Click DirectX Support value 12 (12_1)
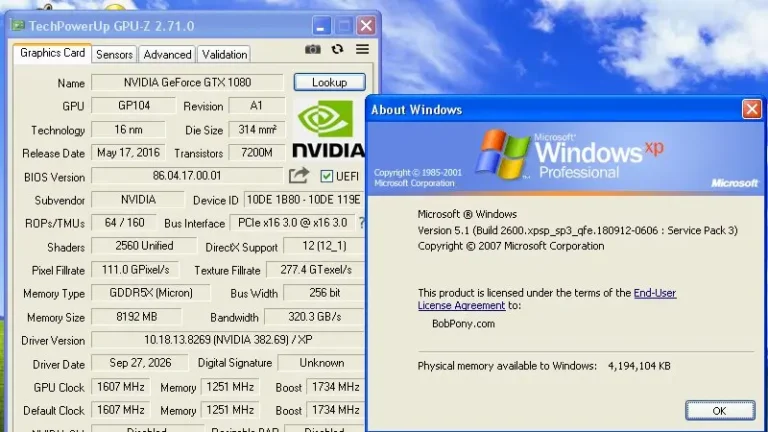Image resolution: width=768 pixels, height=432 pixels. click(324, 246)
